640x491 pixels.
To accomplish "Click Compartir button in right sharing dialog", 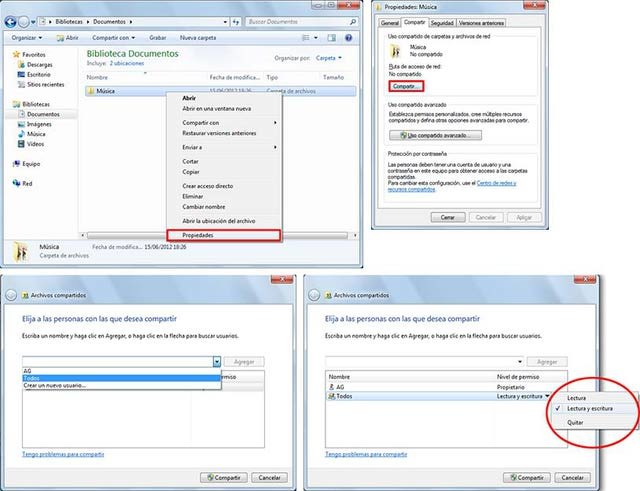I will [x=527, y=478].
